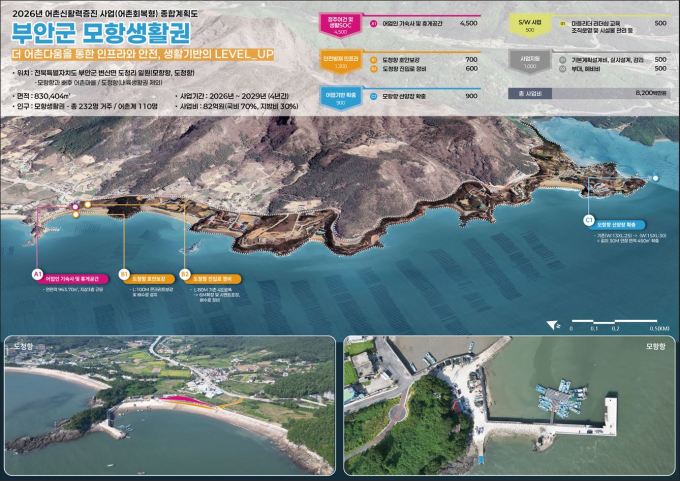Click the distance scale bar
Viewport: 680px width, 481px height.
[614, 323]
